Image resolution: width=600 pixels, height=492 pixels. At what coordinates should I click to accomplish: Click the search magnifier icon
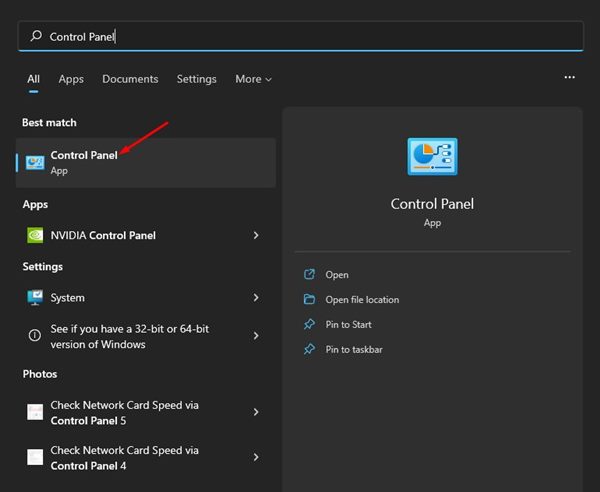click(36, 37)
